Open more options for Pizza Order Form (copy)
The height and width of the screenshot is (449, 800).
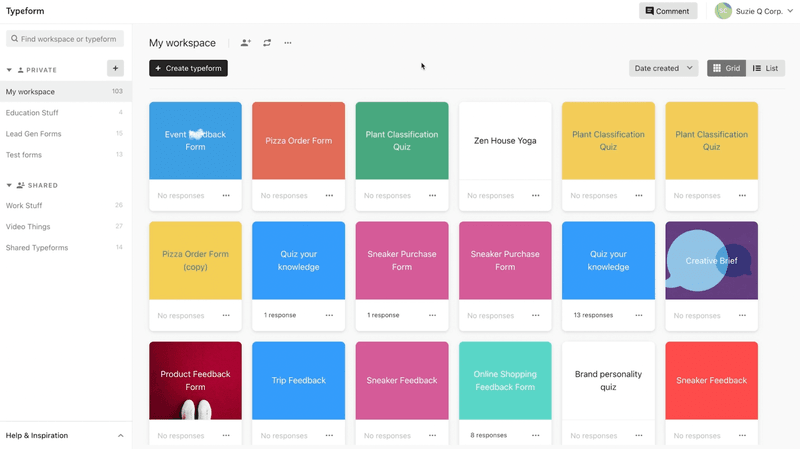click(226, 315)
